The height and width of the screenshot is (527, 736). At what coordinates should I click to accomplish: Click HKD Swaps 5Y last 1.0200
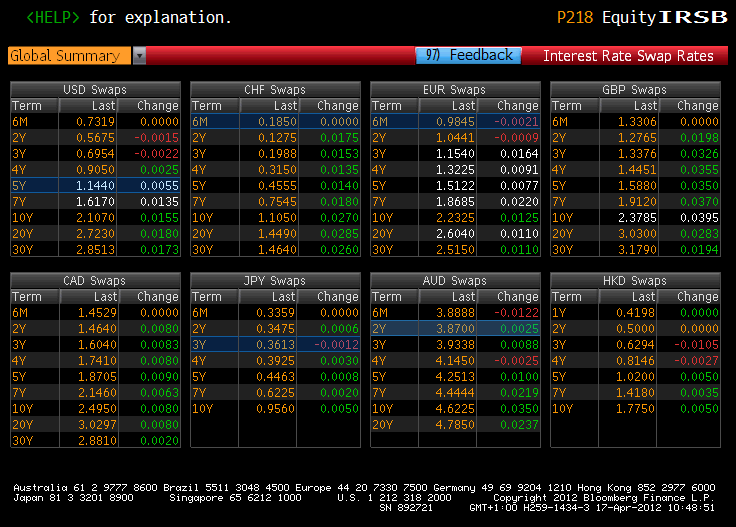tap(635, 376)
